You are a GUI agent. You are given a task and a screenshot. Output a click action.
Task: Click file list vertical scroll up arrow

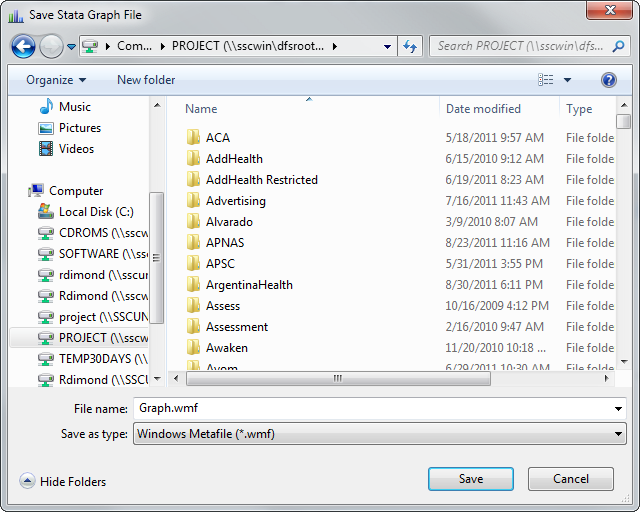pyautogui.click(x=624, y=105)
